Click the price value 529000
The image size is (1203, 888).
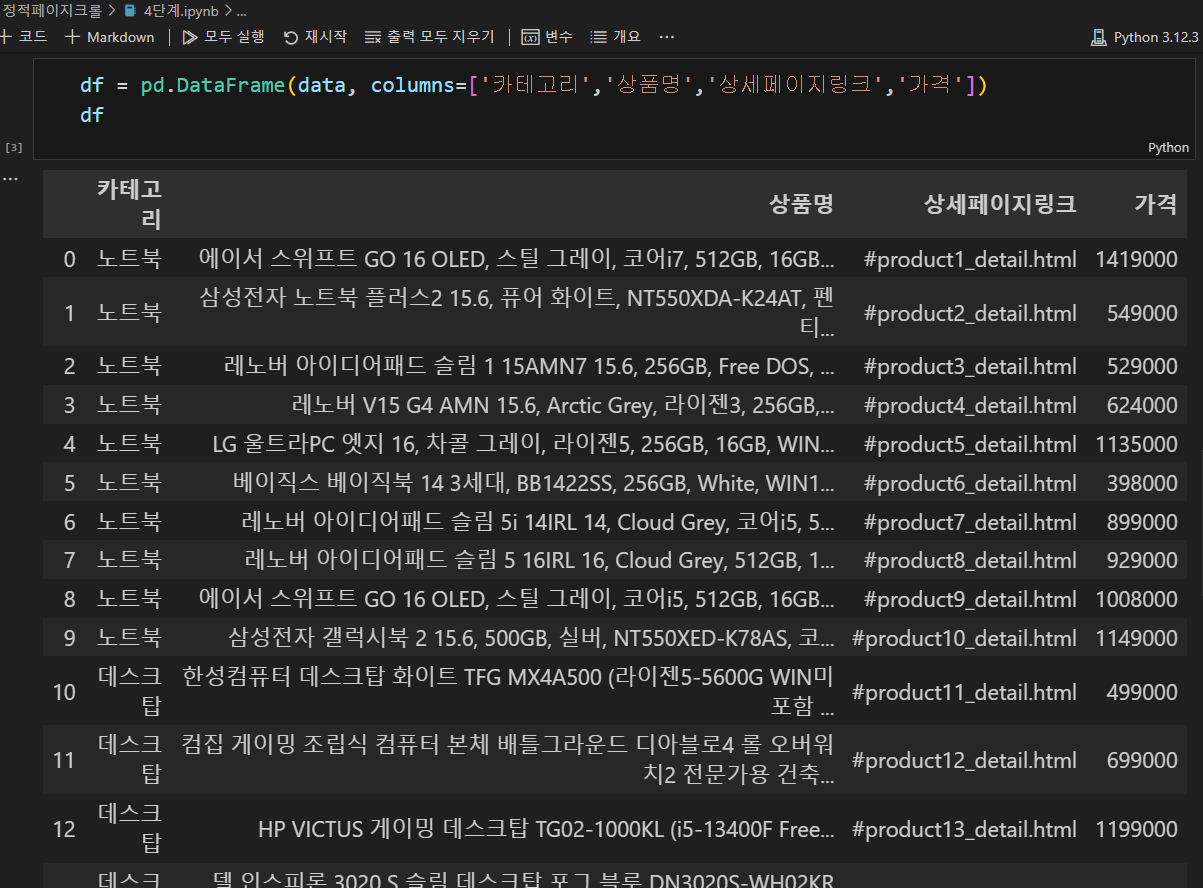pyautogui.click(x=1142, y=366)
